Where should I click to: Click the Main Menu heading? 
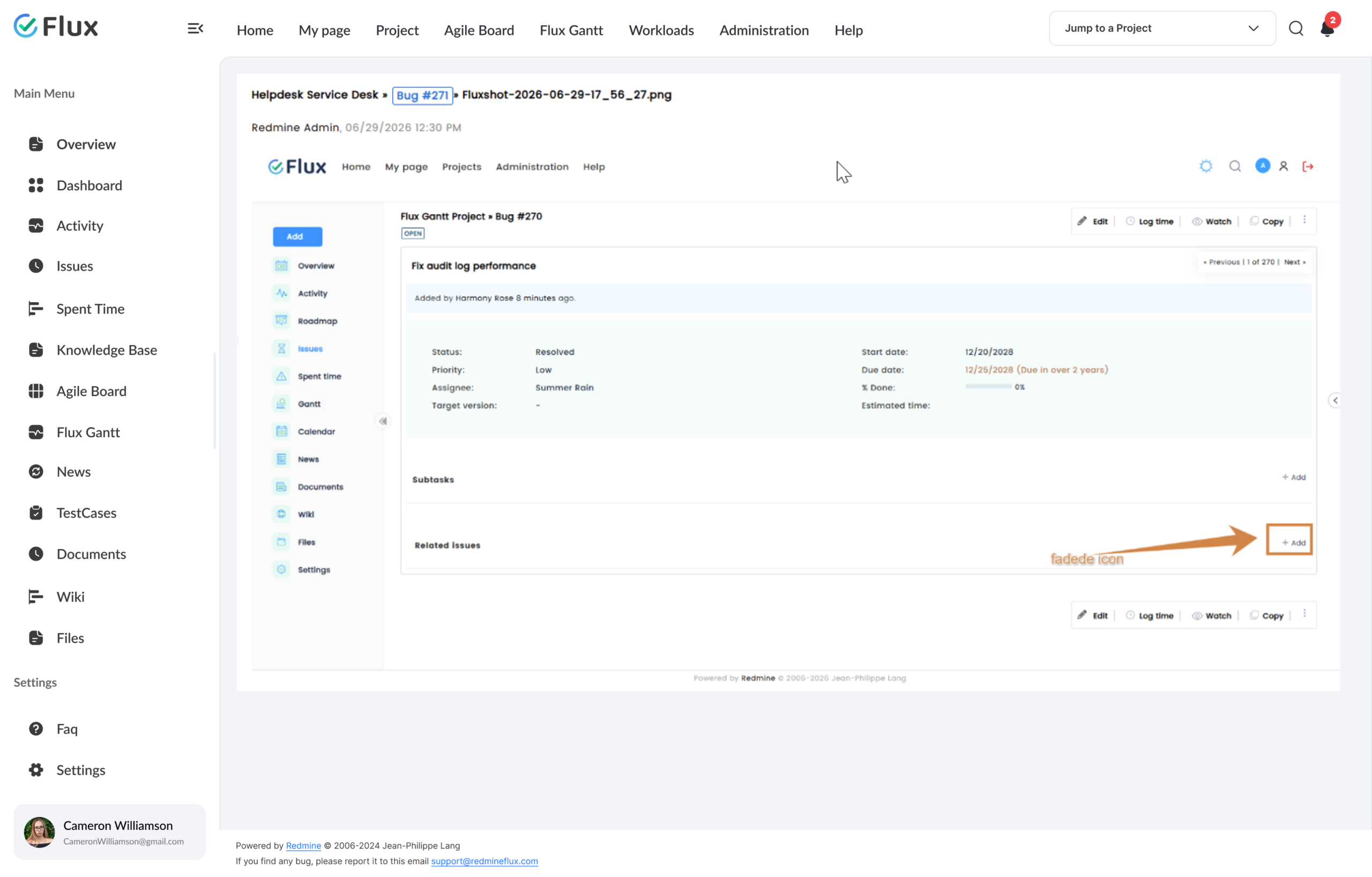[x=44, y=93]
